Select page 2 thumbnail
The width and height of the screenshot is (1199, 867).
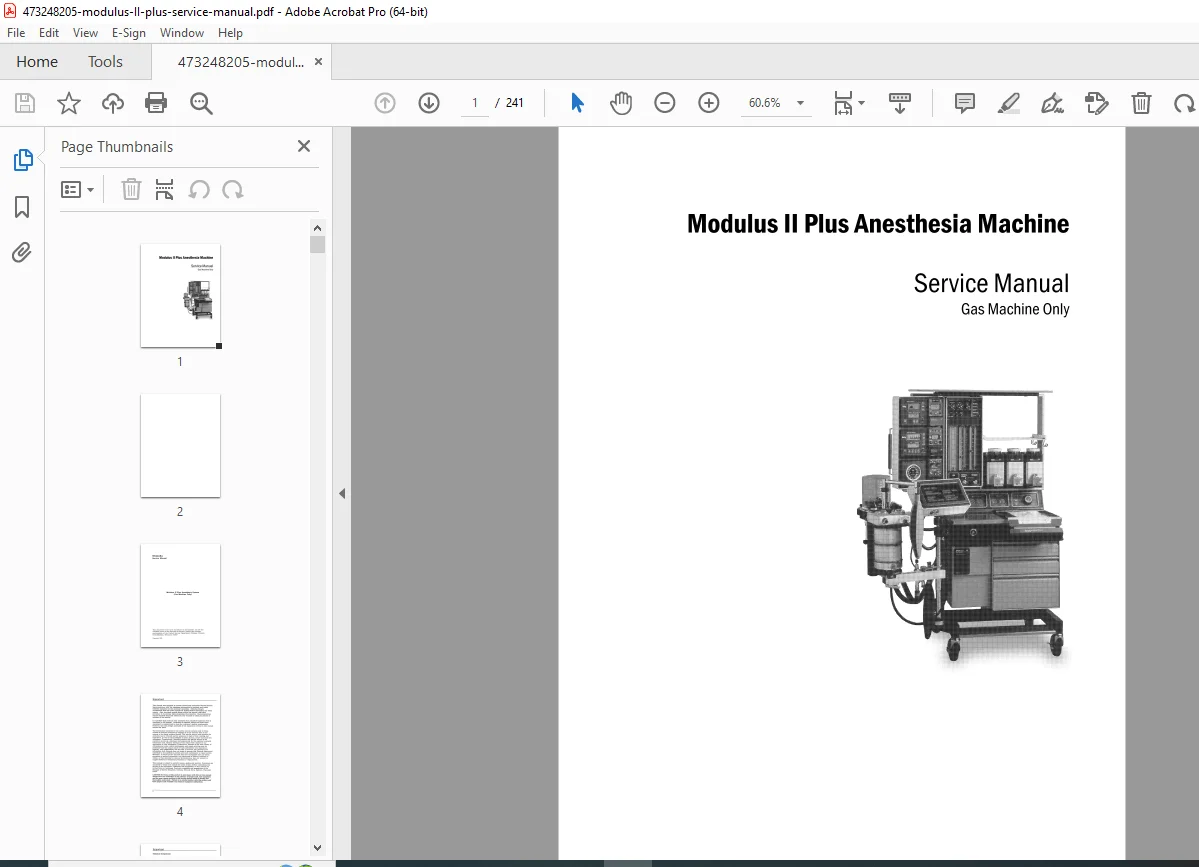tap(180, 446)
